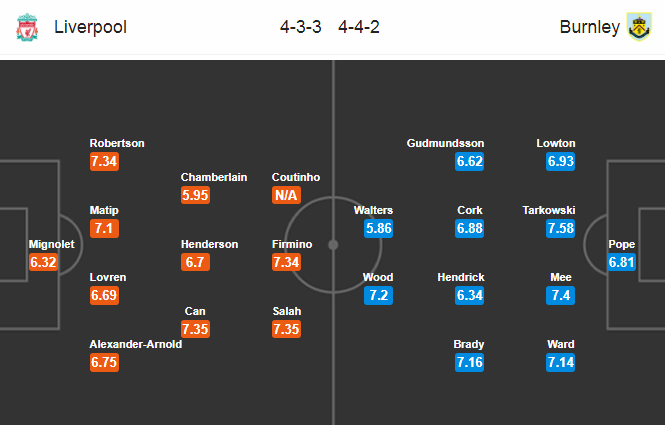Click the Gudmundsson player label
This screenshot has width=665, height=425.
(x=445, y=143)
